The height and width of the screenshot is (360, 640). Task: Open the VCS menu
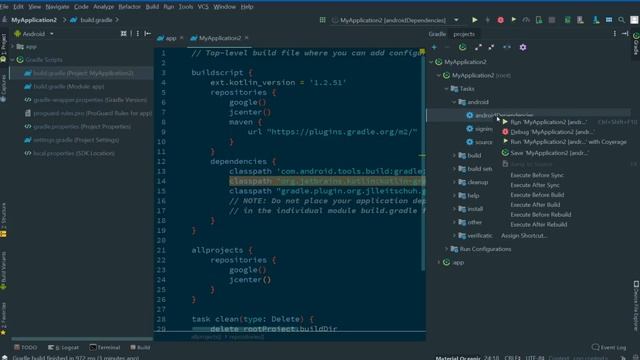[x=203, y=7]
